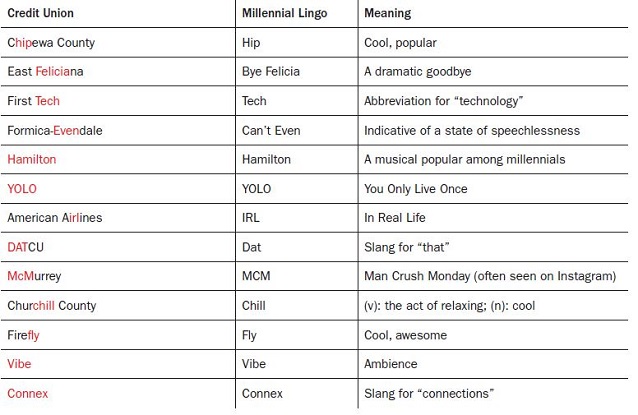Click the Vibe credit union link
This screenshot has height=415, width=638.
20,364
